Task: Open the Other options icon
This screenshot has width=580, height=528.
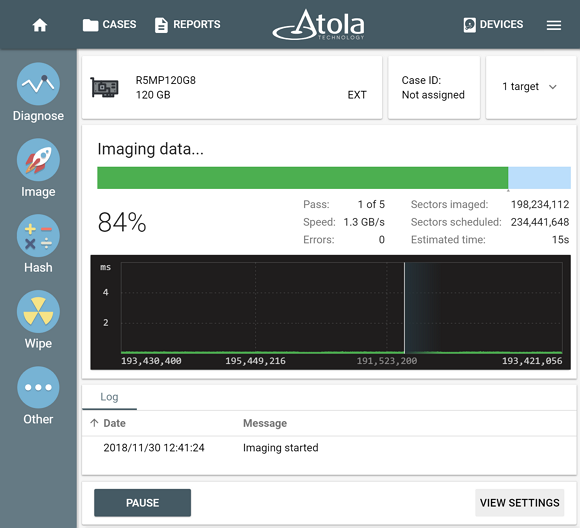Action: tap(38, 387)
